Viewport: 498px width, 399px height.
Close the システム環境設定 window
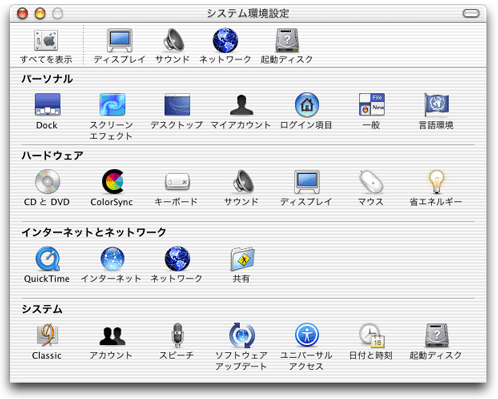[x=22, y=14]
